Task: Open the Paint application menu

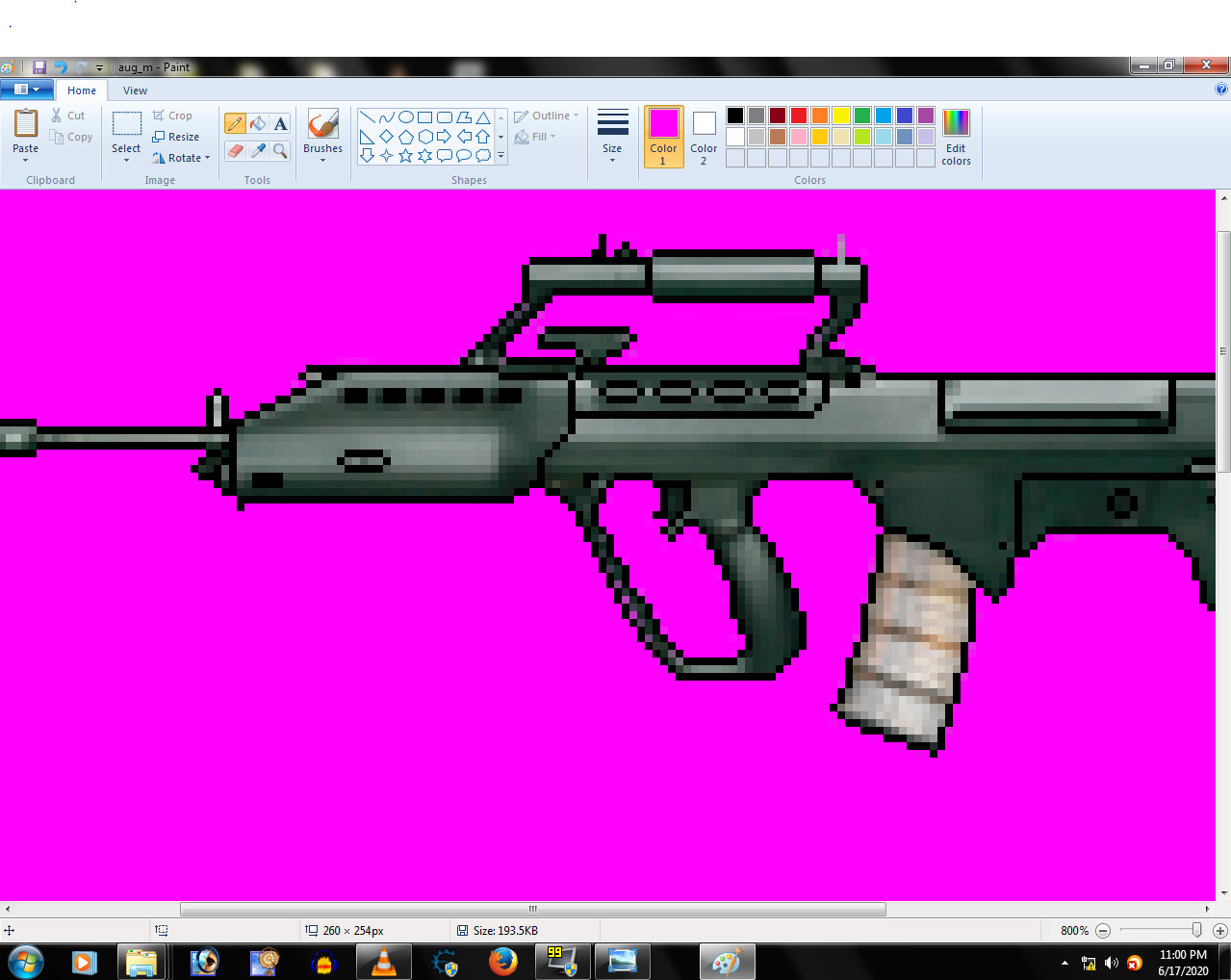Action: pyautogui.click(x=26, y=89)
